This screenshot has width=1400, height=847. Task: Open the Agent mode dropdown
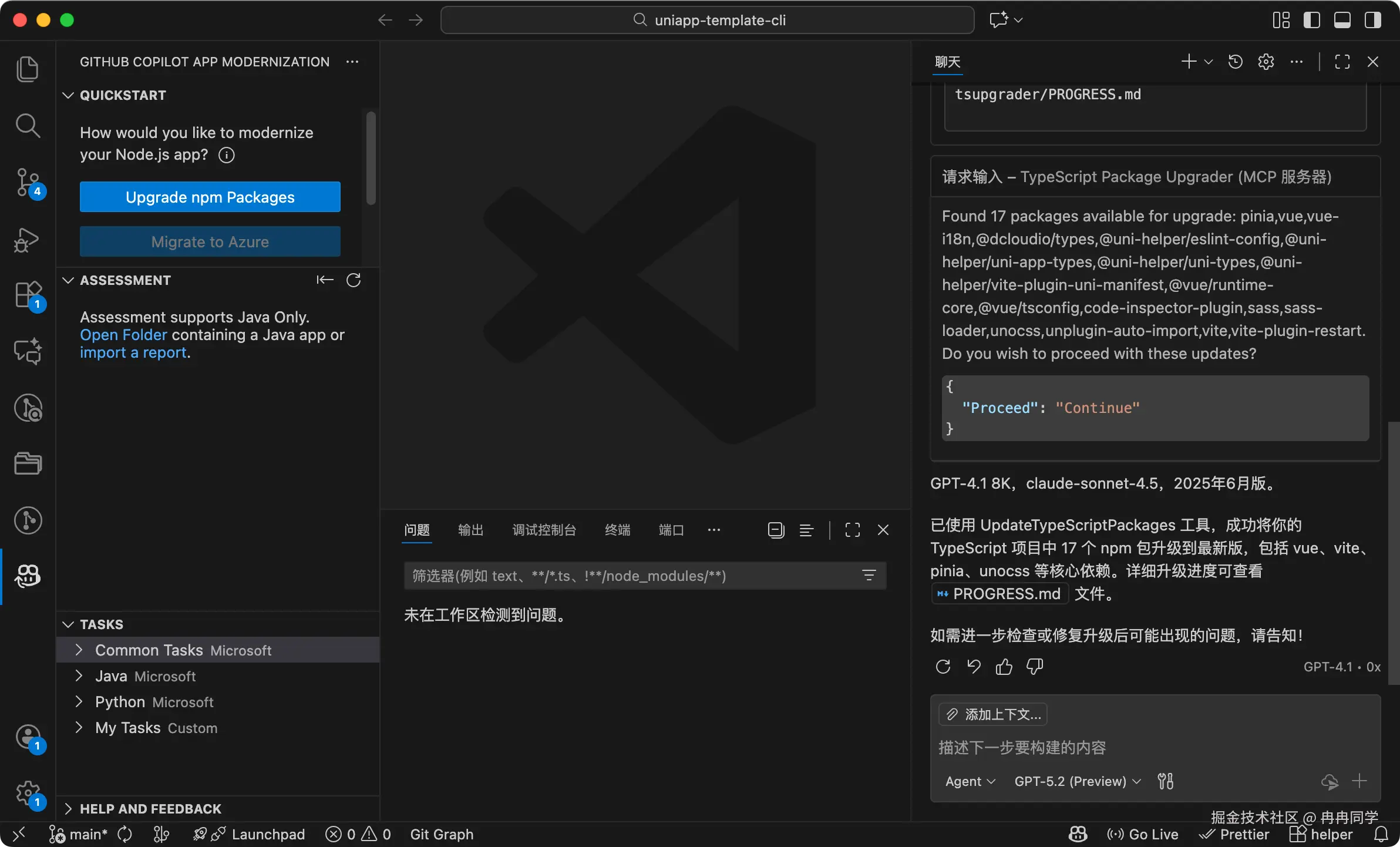tap(970, 781)
